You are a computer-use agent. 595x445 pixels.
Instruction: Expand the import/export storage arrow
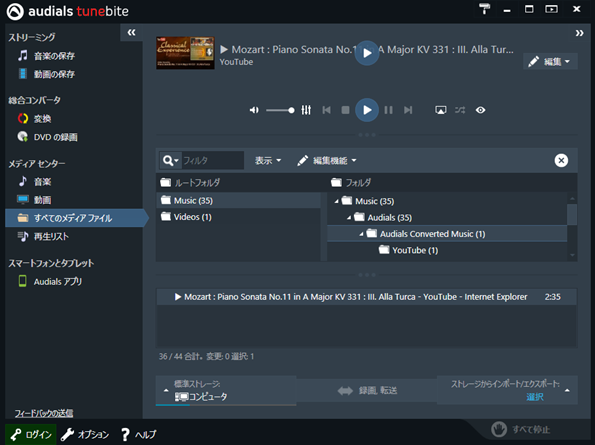click(x=567, y=390)
